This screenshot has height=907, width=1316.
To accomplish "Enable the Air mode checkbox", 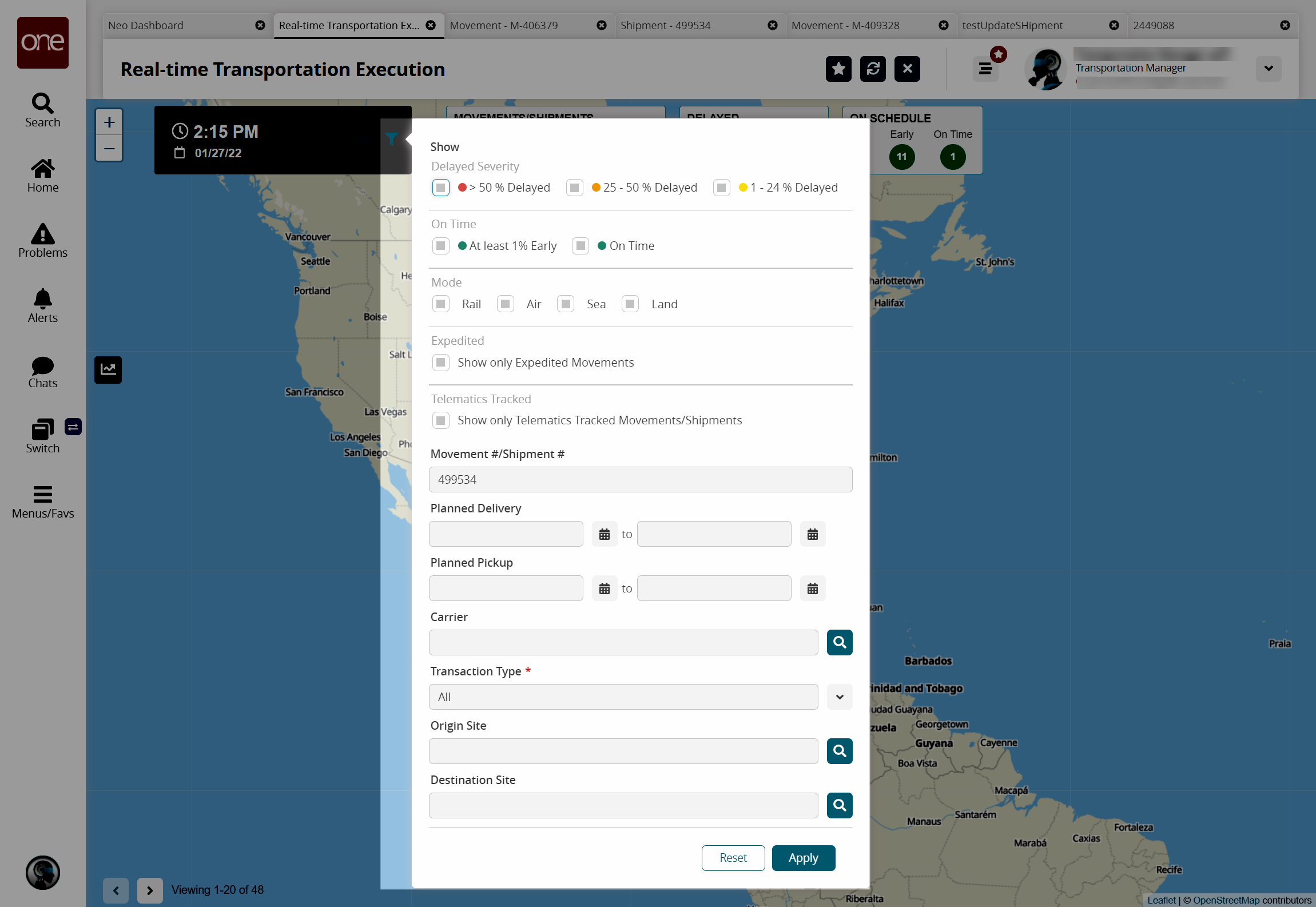I will [505, 304].
